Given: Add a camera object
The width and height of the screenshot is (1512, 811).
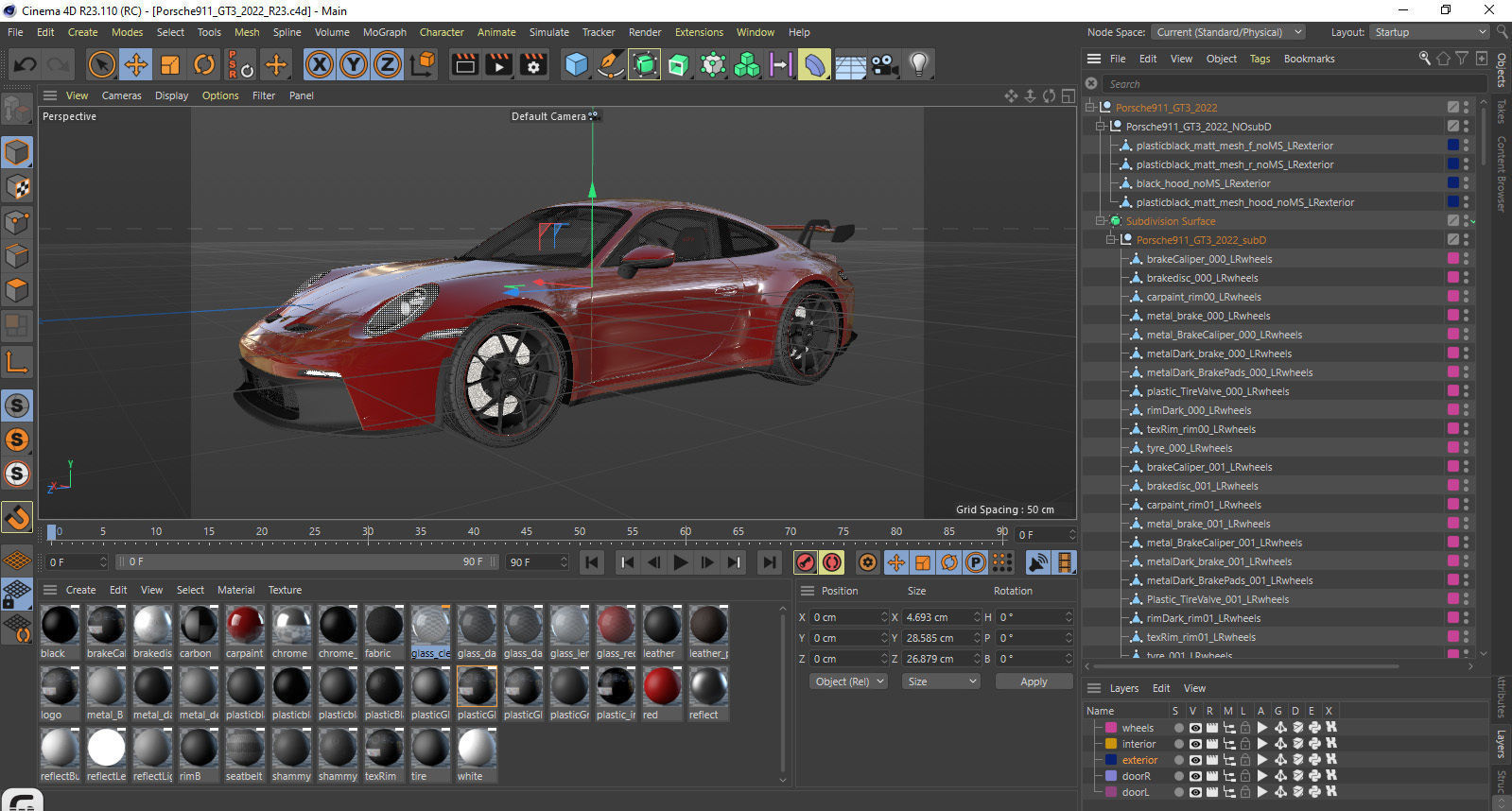Looking at the screenshot, I should pos(885,64).
